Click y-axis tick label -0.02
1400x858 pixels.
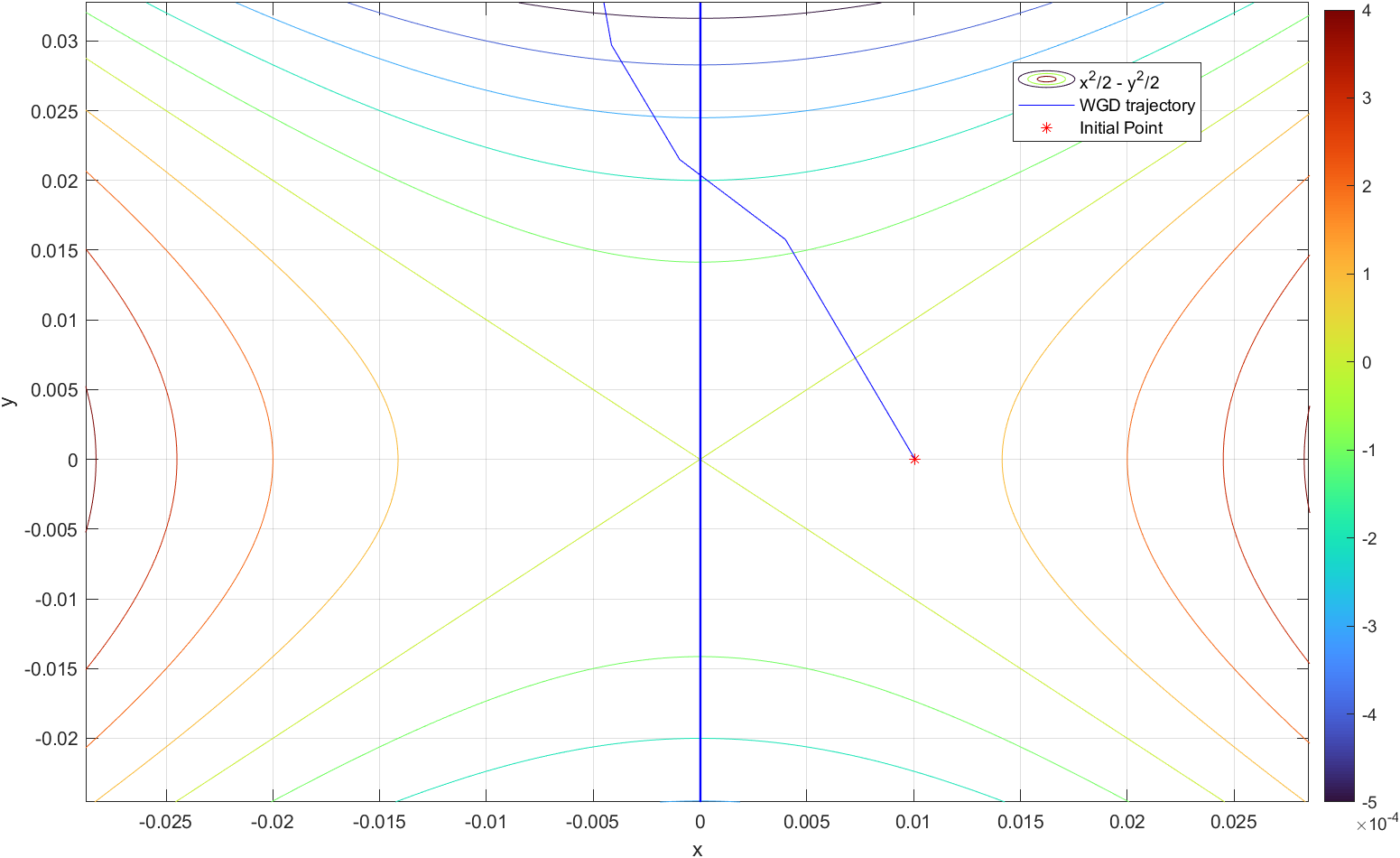[58, 738]
